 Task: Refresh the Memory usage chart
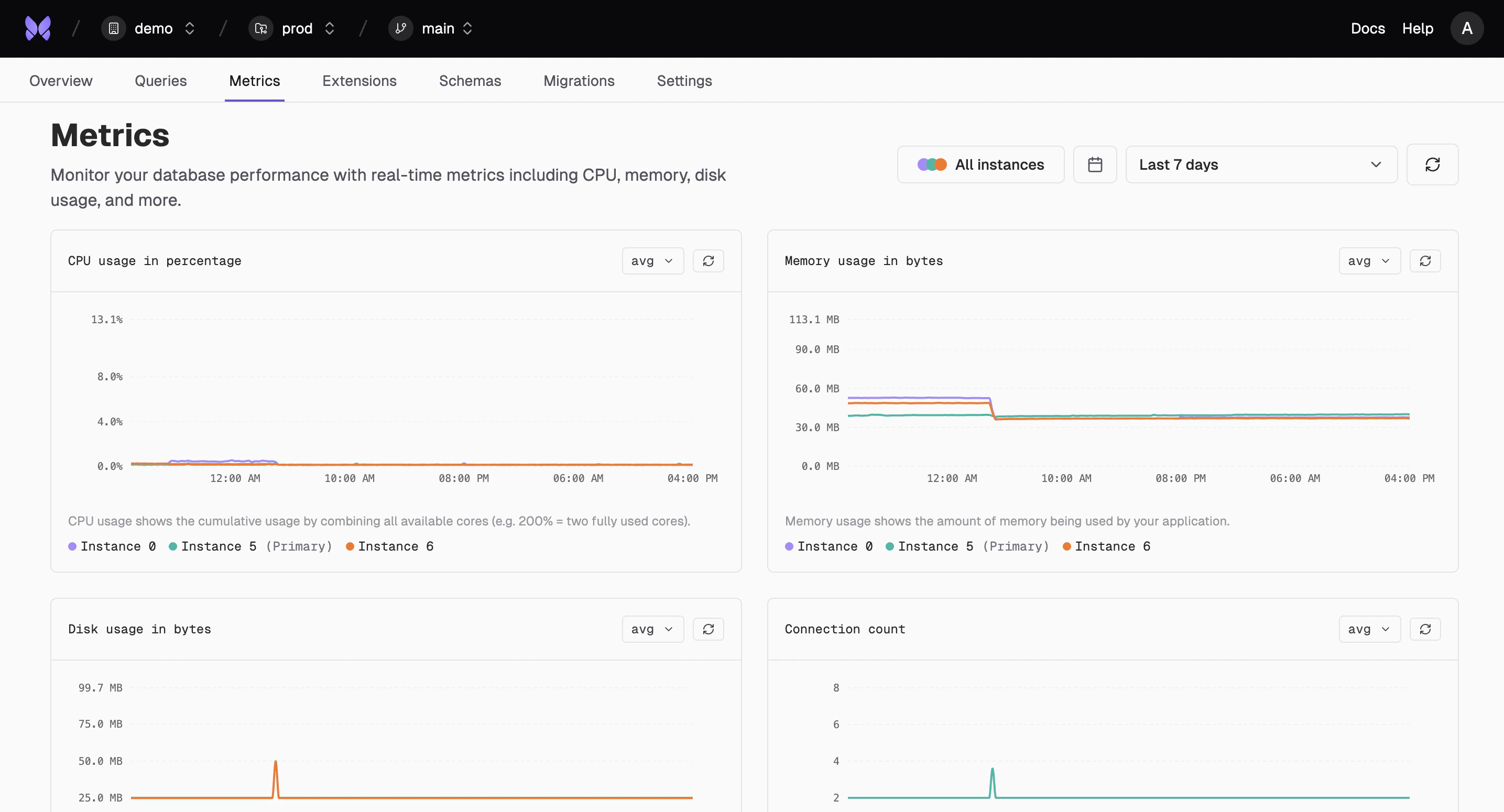1426,261
